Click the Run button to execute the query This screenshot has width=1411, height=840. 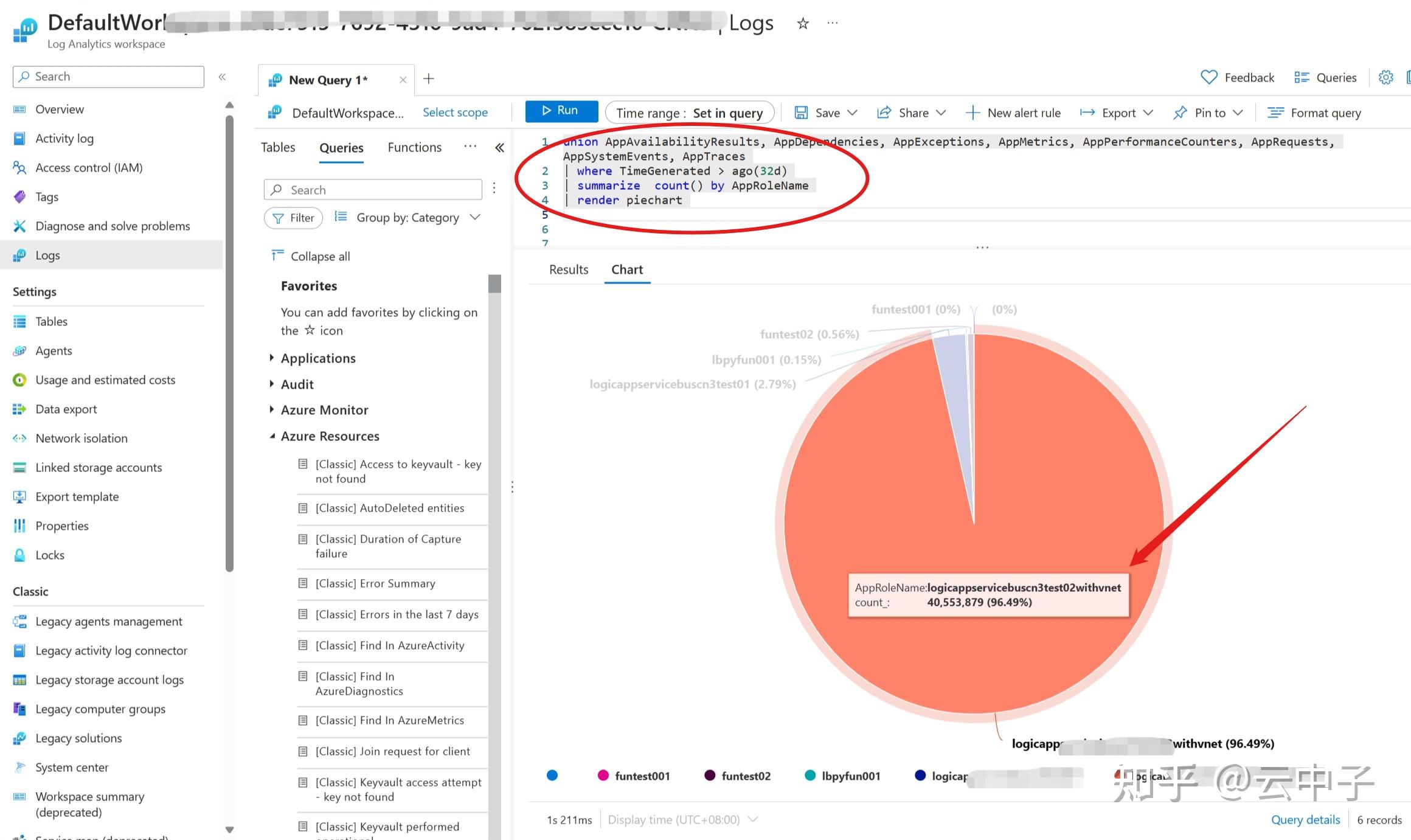561,111
